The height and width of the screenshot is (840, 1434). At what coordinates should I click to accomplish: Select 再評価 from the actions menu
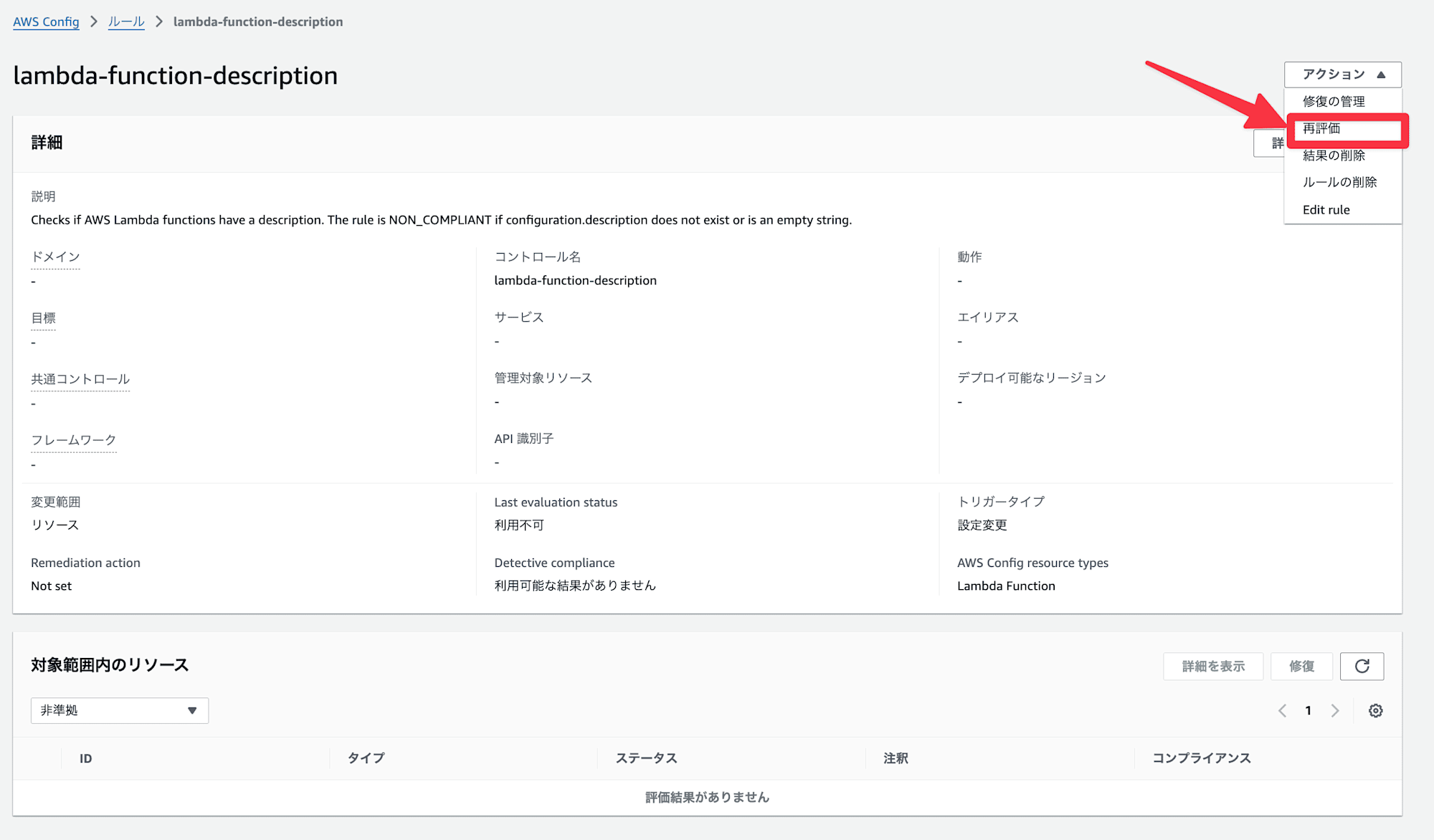1321,129
